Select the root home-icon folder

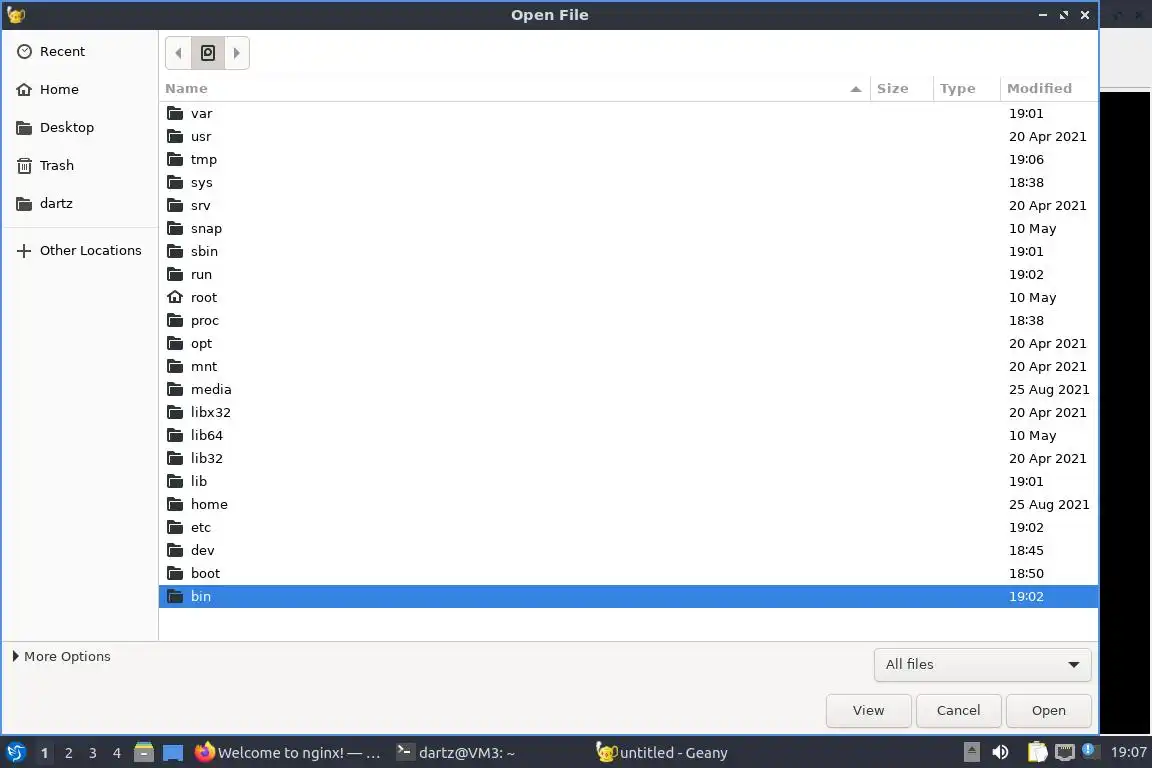click(x=175, y=297)
